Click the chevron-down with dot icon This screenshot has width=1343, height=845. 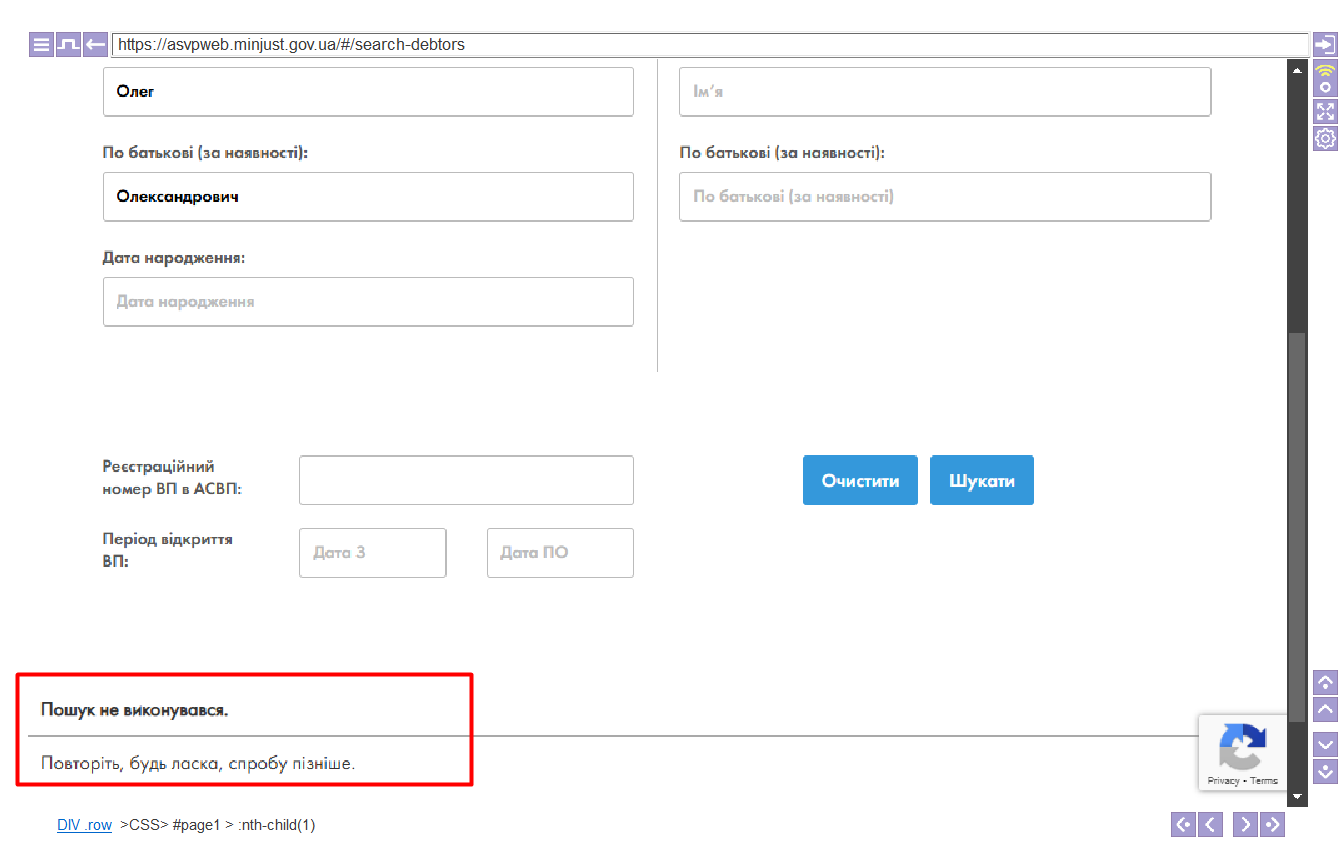point(1325,771)
